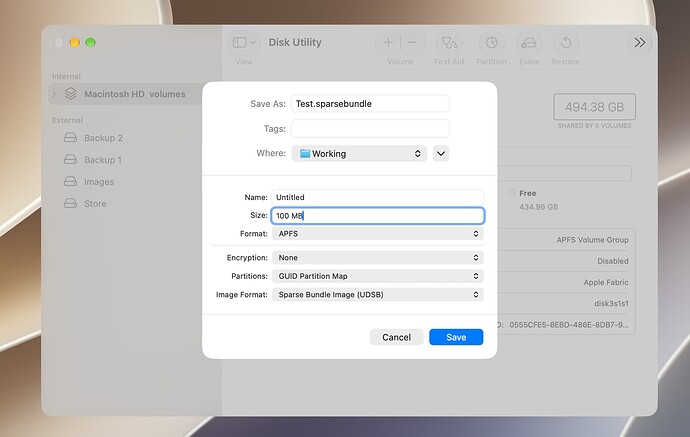Click the disk3s1s1 device value
Image resolution: width=690 pixels, height=437 pixels.
point(611,303)
